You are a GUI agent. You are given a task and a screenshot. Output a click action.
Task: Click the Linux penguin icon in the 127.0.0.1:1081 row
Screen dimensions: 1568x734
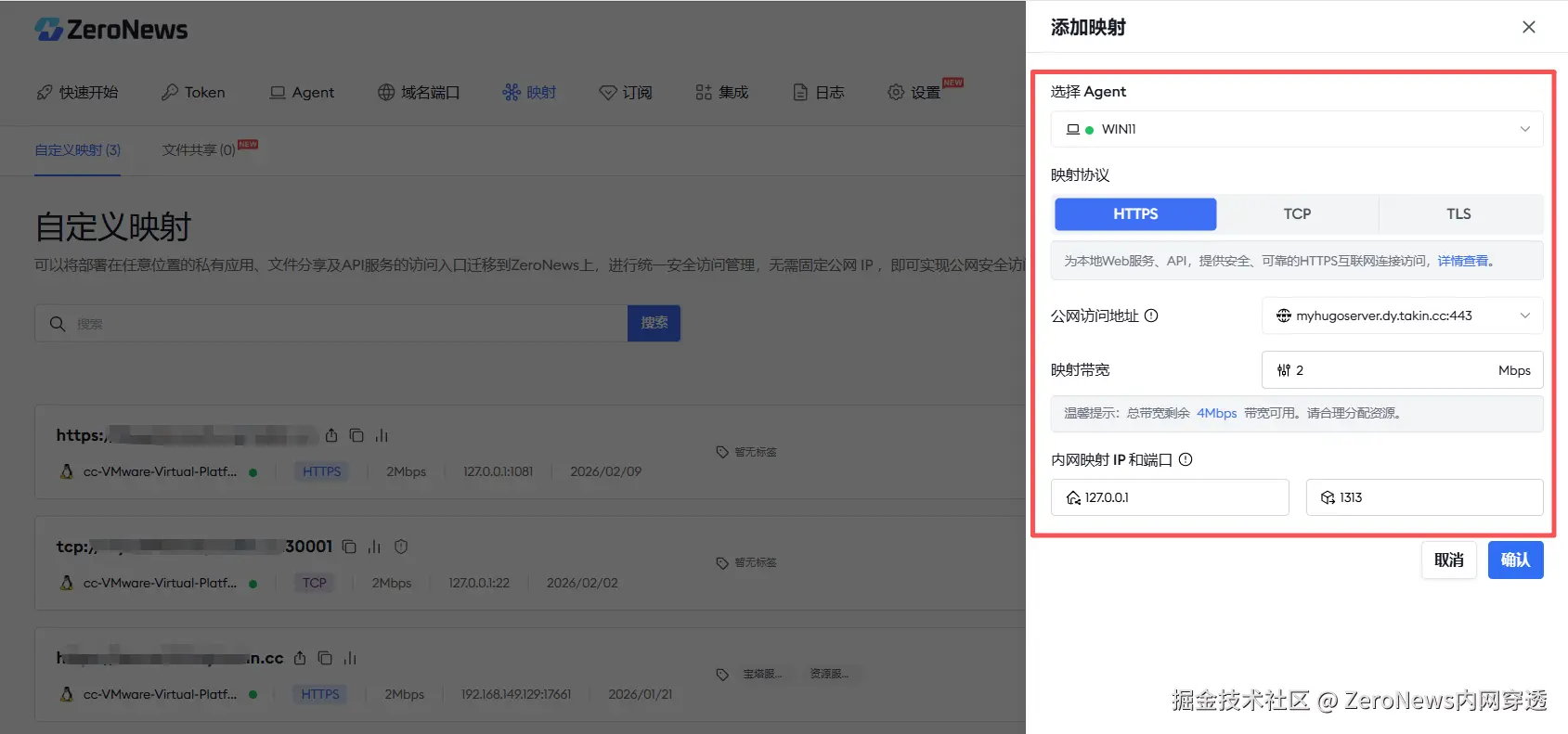(67, 471)
